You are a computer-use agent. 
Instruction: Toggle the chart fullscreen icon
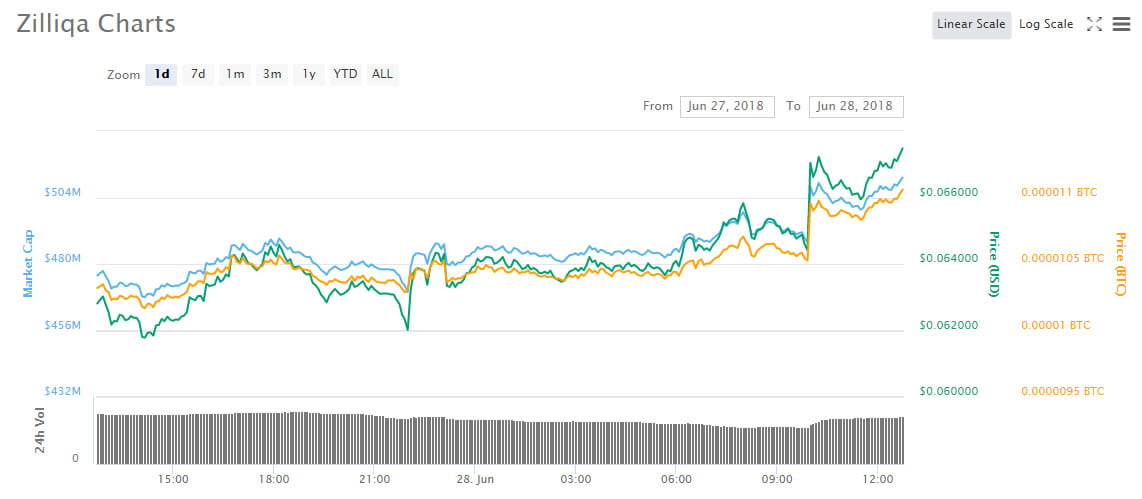1094,24
